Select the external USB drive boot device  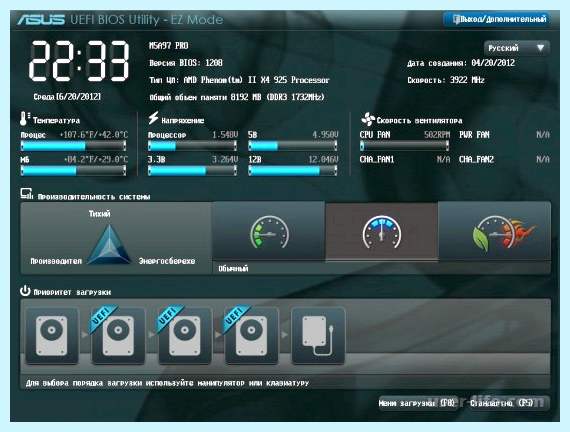318,335
